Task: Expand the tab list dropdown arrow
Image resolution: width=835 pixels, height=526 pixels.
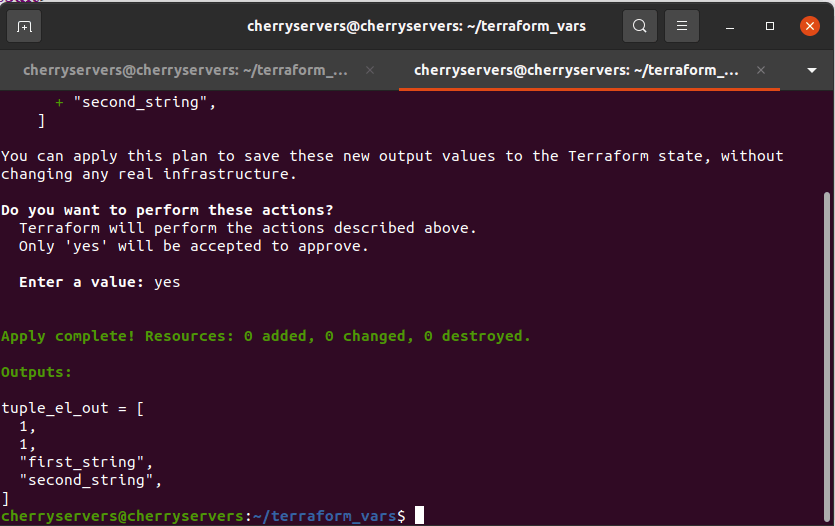Action: 812,71
